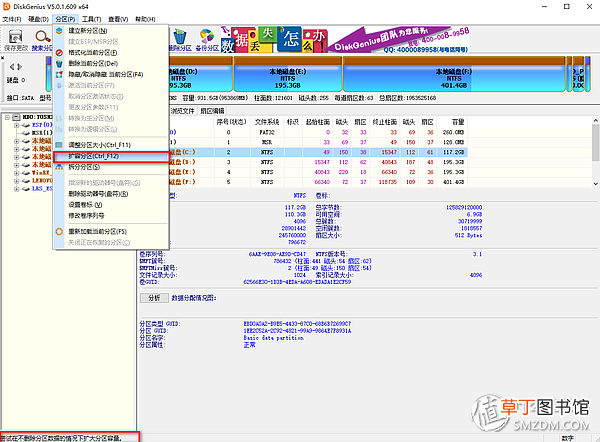
Task: Select the D: partition row with 15347 start cylinder
Action: pyautogui.click(x=318, y=162)
